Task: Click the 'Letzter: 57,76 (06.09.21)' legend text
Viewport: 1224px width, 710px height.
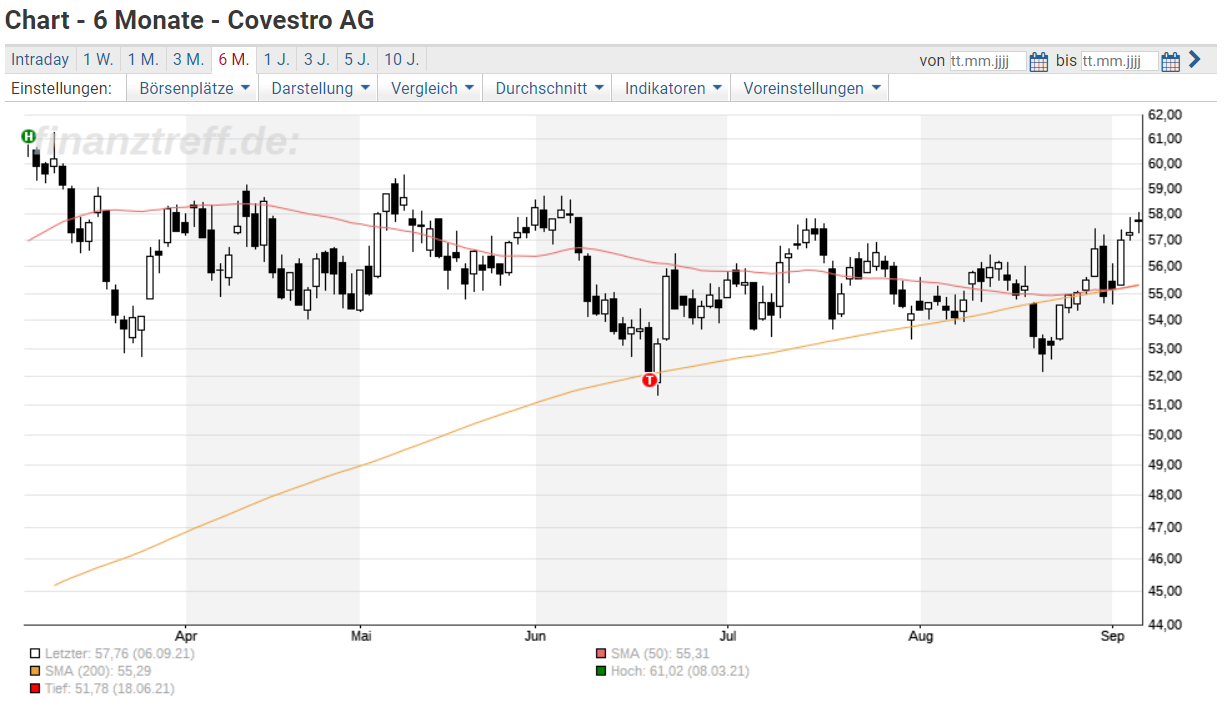Action: pyautogui.click(x=119, y=654)
